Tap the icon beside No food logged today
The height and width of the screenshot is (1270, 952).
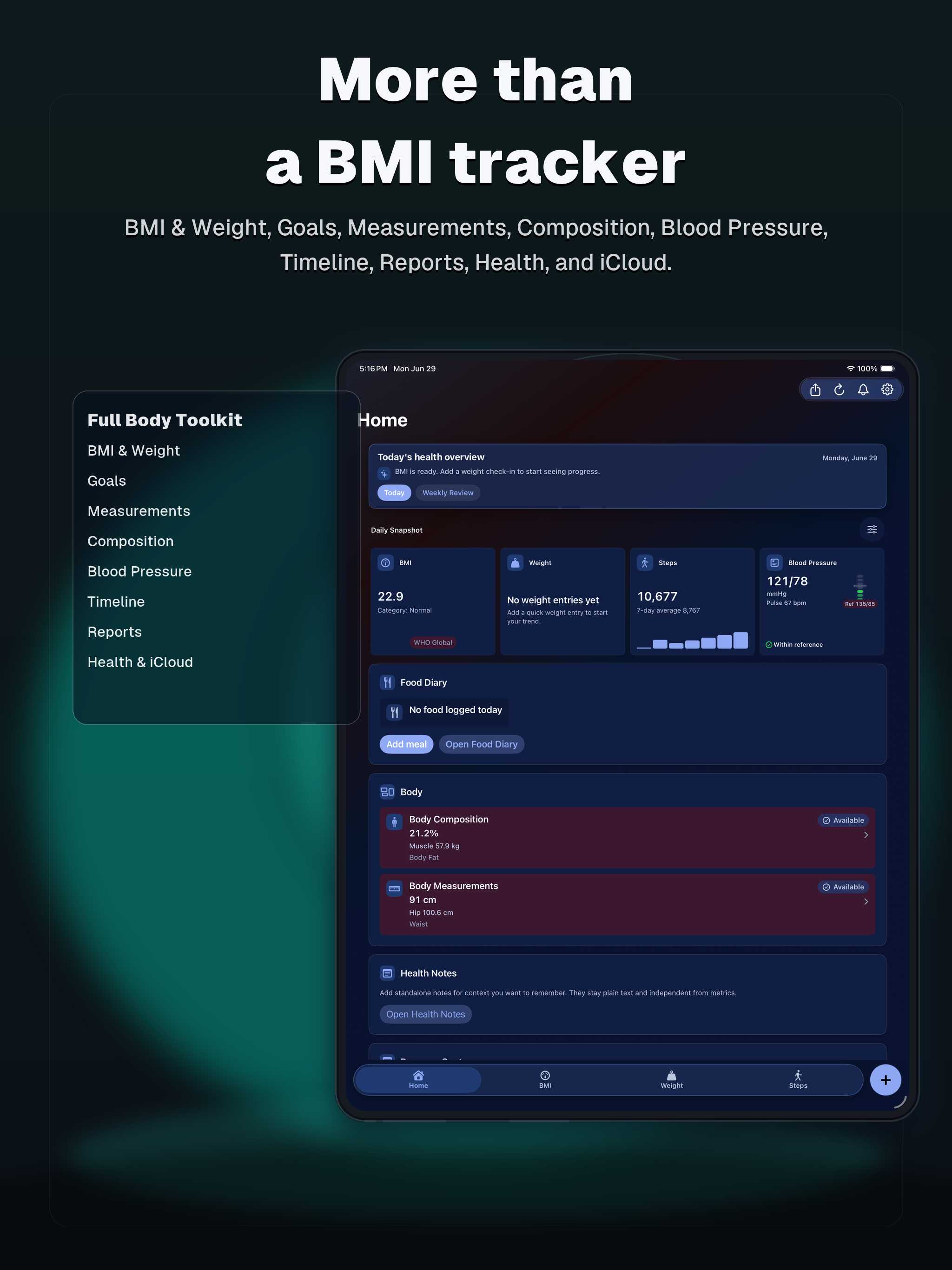(395, 713)
